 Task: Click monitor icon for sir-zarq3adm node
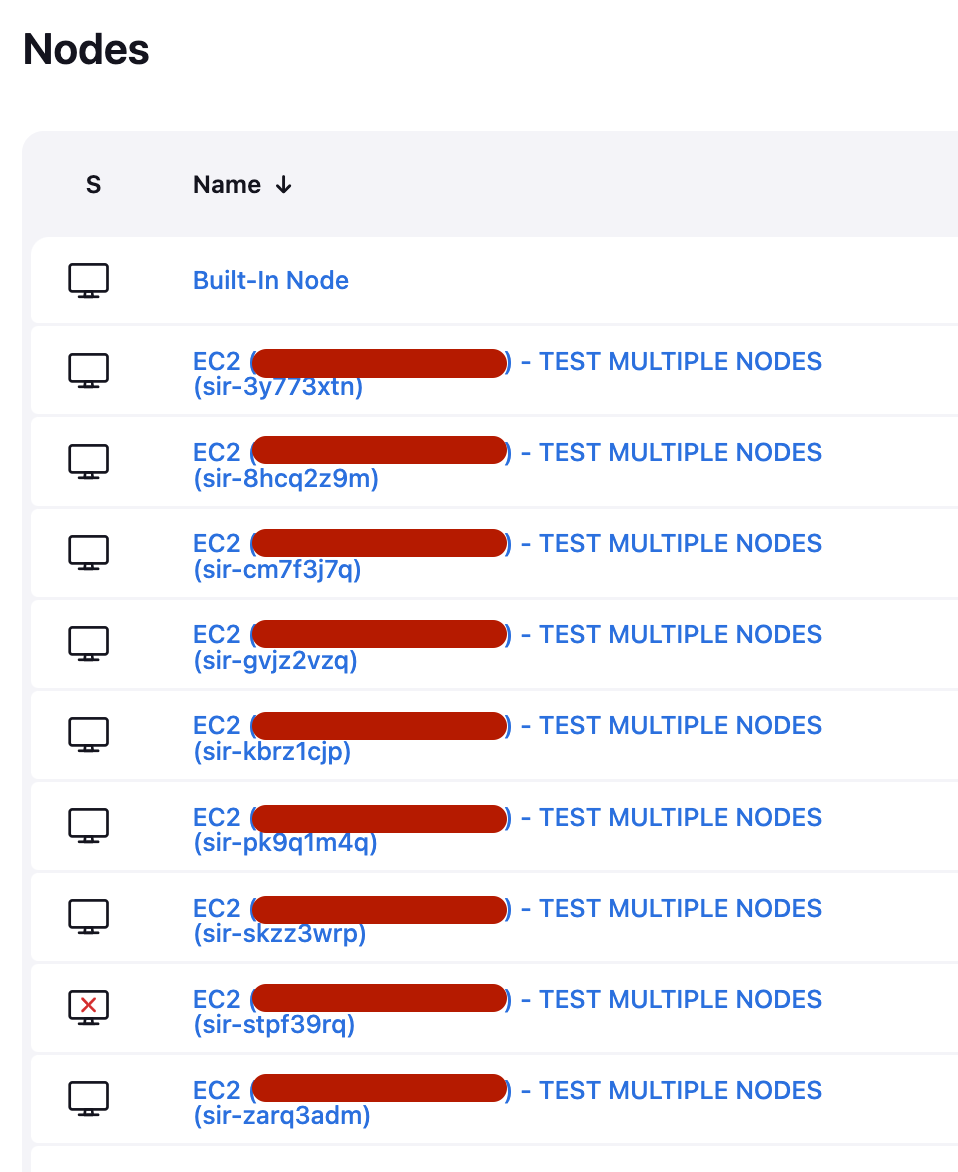tap(88, 1099)
